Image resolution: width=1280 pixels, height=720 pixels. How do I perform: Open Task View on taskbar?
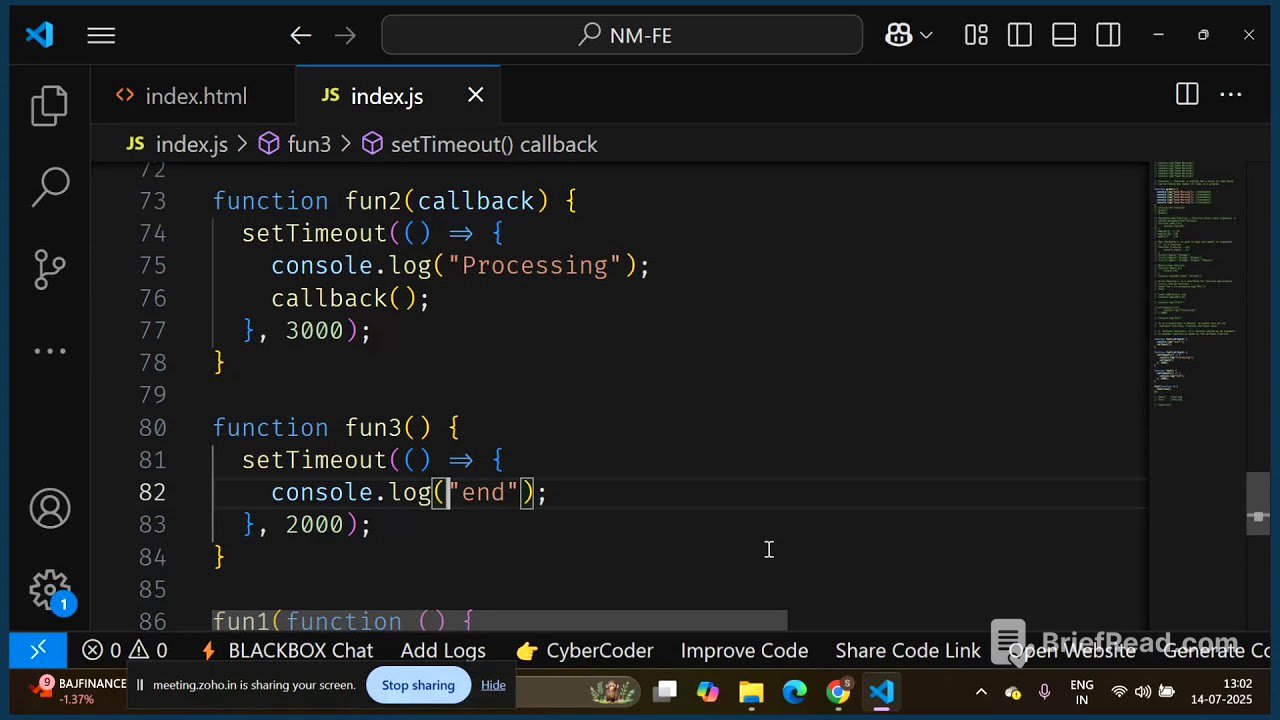coord(665,692)
